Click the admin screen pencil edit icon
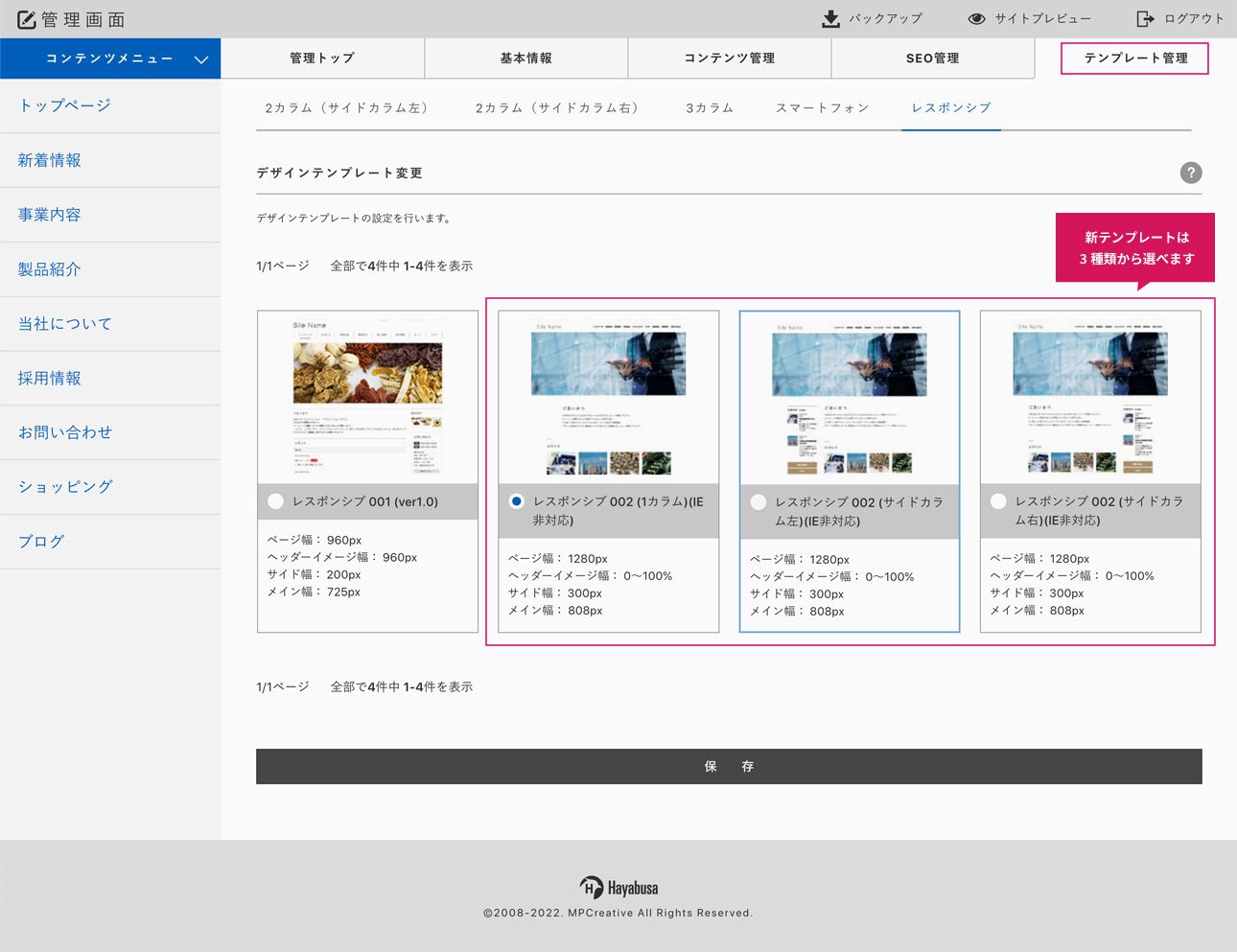The width and height of the screenshot is (1237, 952). coord(26,19)
